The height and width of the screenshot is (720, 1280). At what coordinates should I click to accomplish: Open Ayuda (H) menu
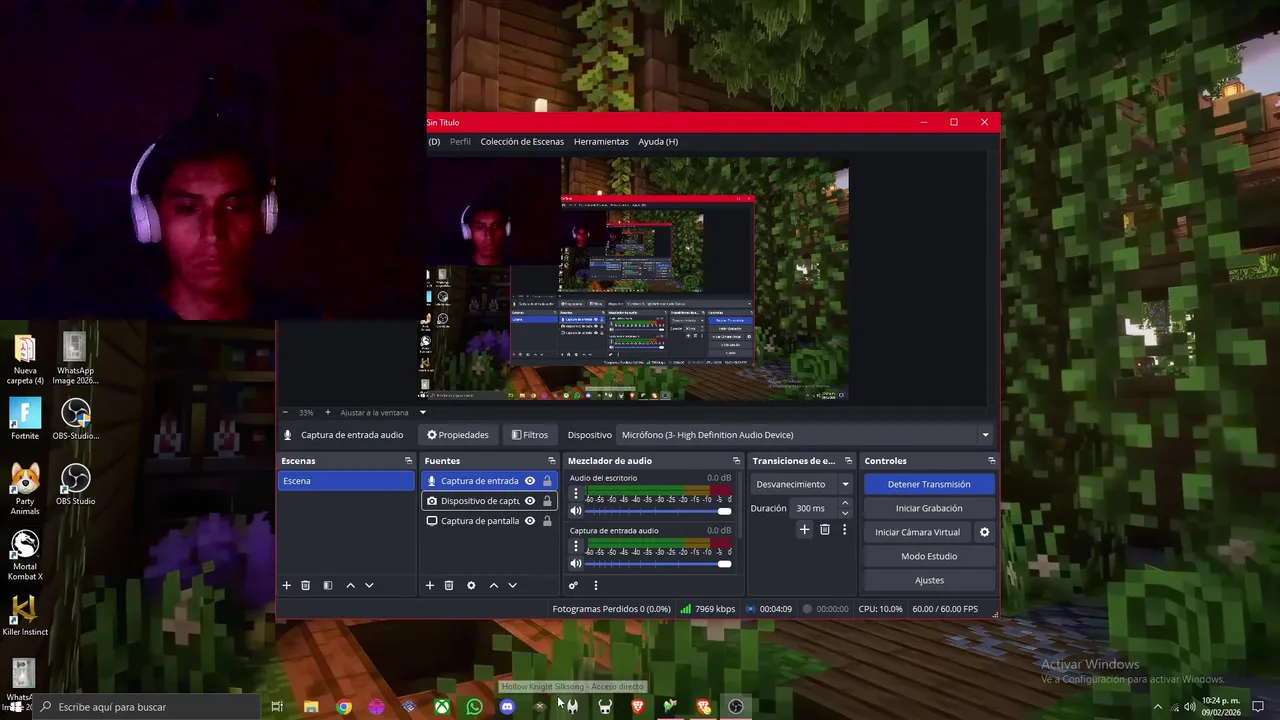pyautogui.click(x=658, y=142)
